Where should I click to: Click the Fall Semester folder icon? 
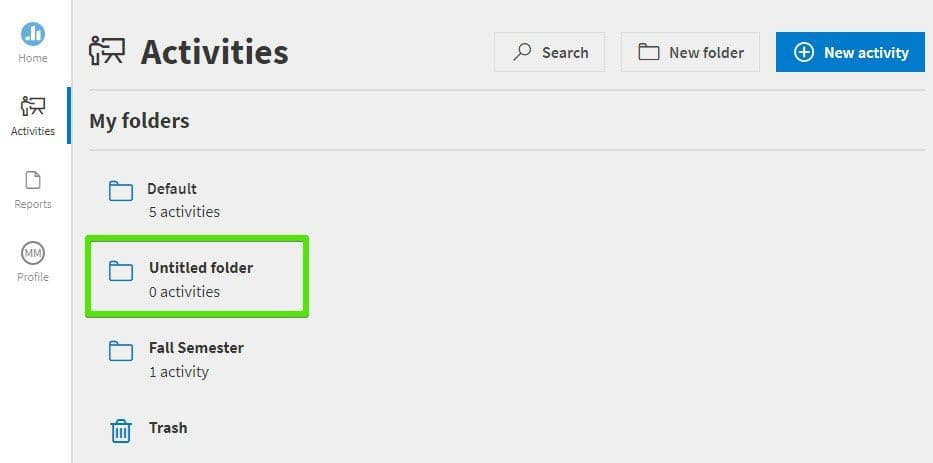pos(121,351)
